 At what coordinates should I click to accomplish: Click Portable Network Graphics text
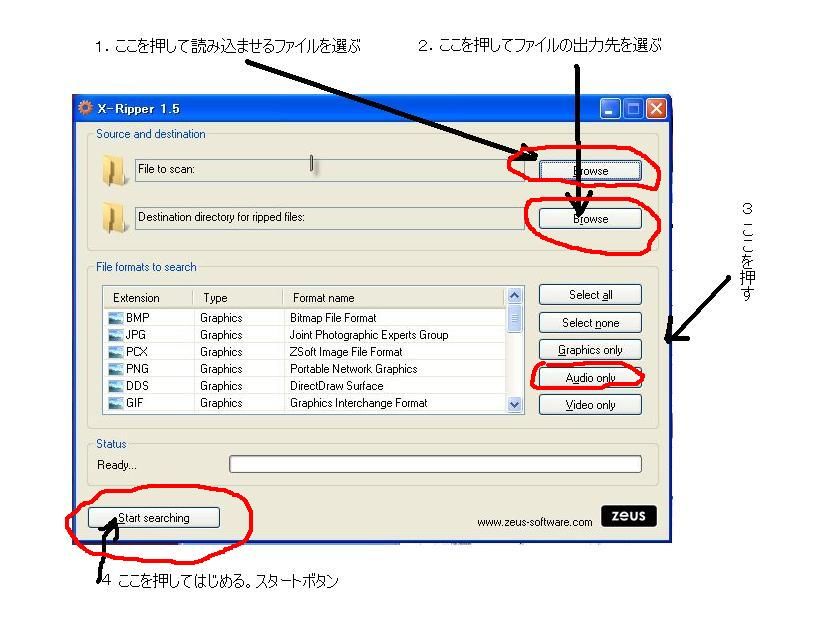pos(354,369)
